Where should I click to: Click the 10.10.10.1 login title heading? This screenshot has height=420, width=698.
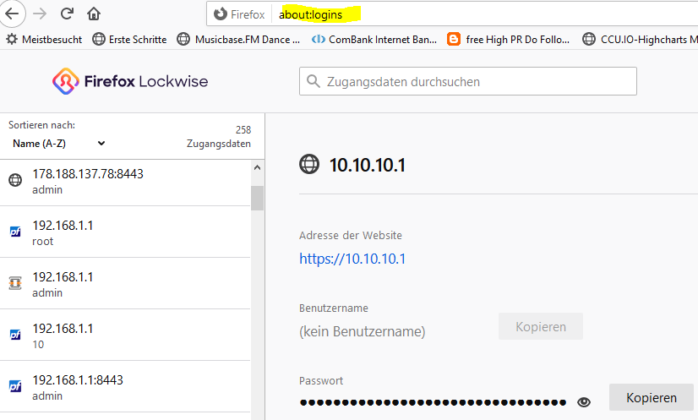(x=367, y=165)
